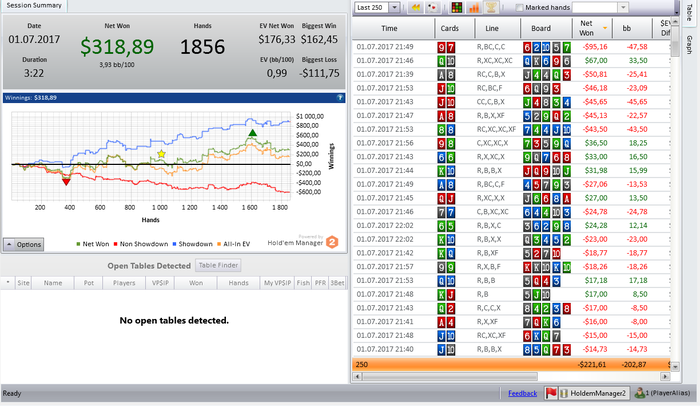
Task: Click horizontal scrollbar left arrow
Action: [x=357, y=377]
